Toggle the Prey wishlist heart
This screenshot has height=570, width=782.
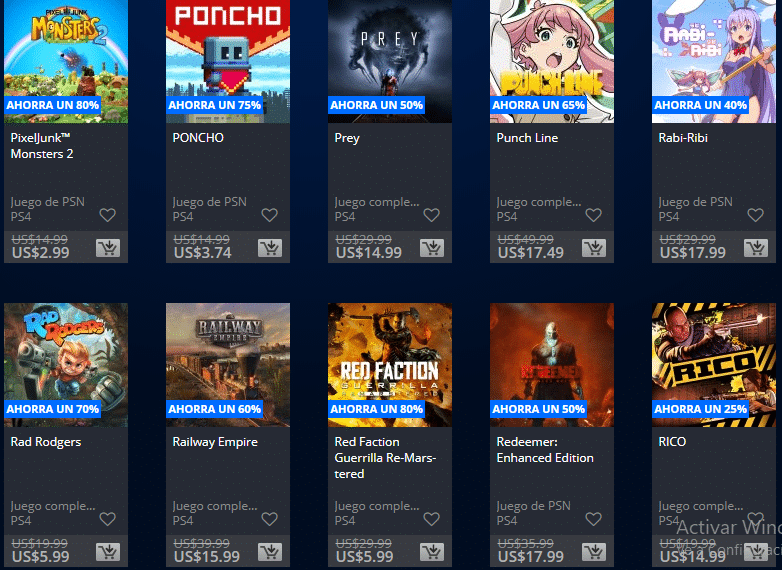tap(432, 215)
